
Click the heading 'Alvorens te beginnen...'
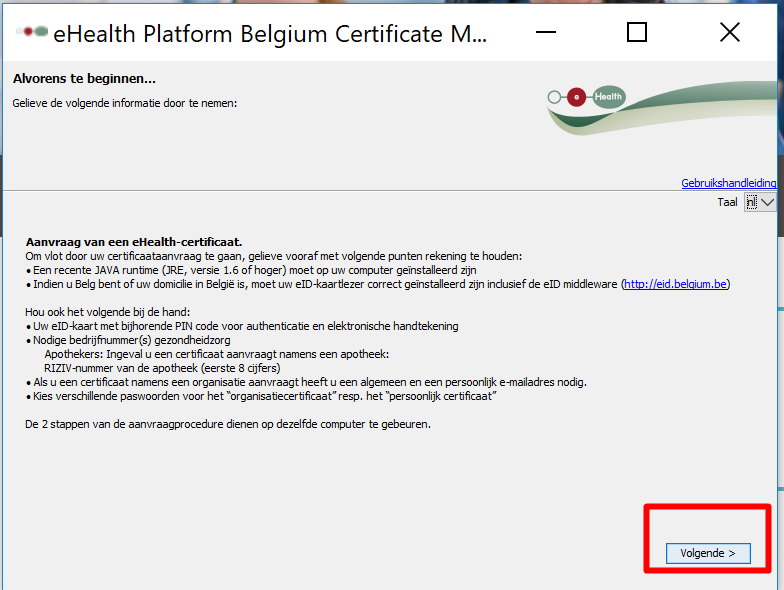[84, 78]
